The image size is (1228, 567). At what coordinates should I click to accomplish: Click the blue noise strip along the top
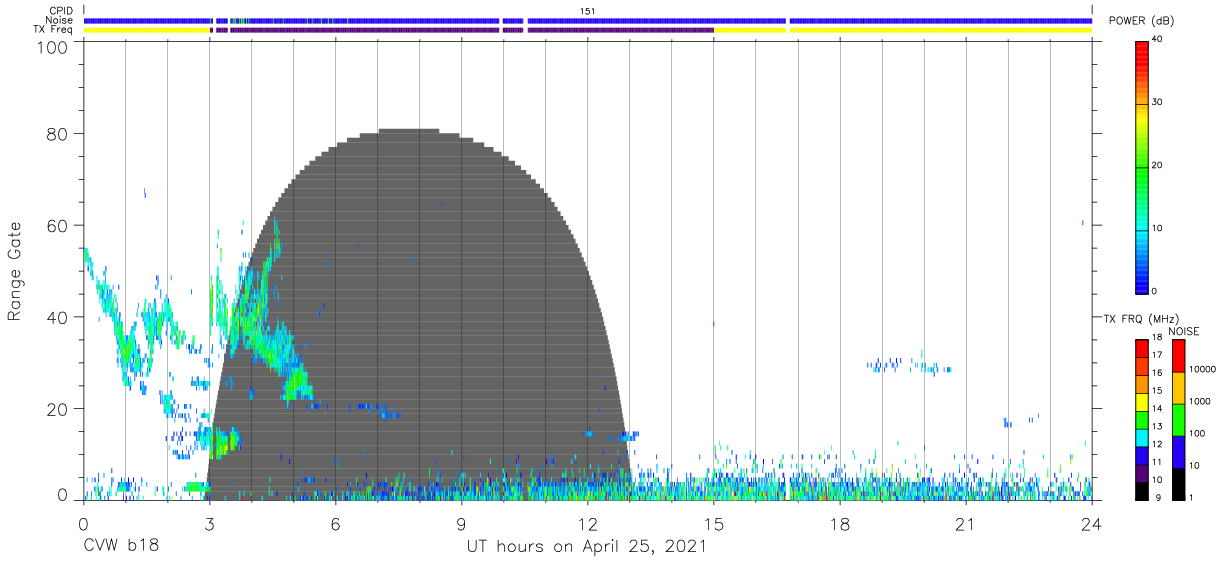coord(588,20)
